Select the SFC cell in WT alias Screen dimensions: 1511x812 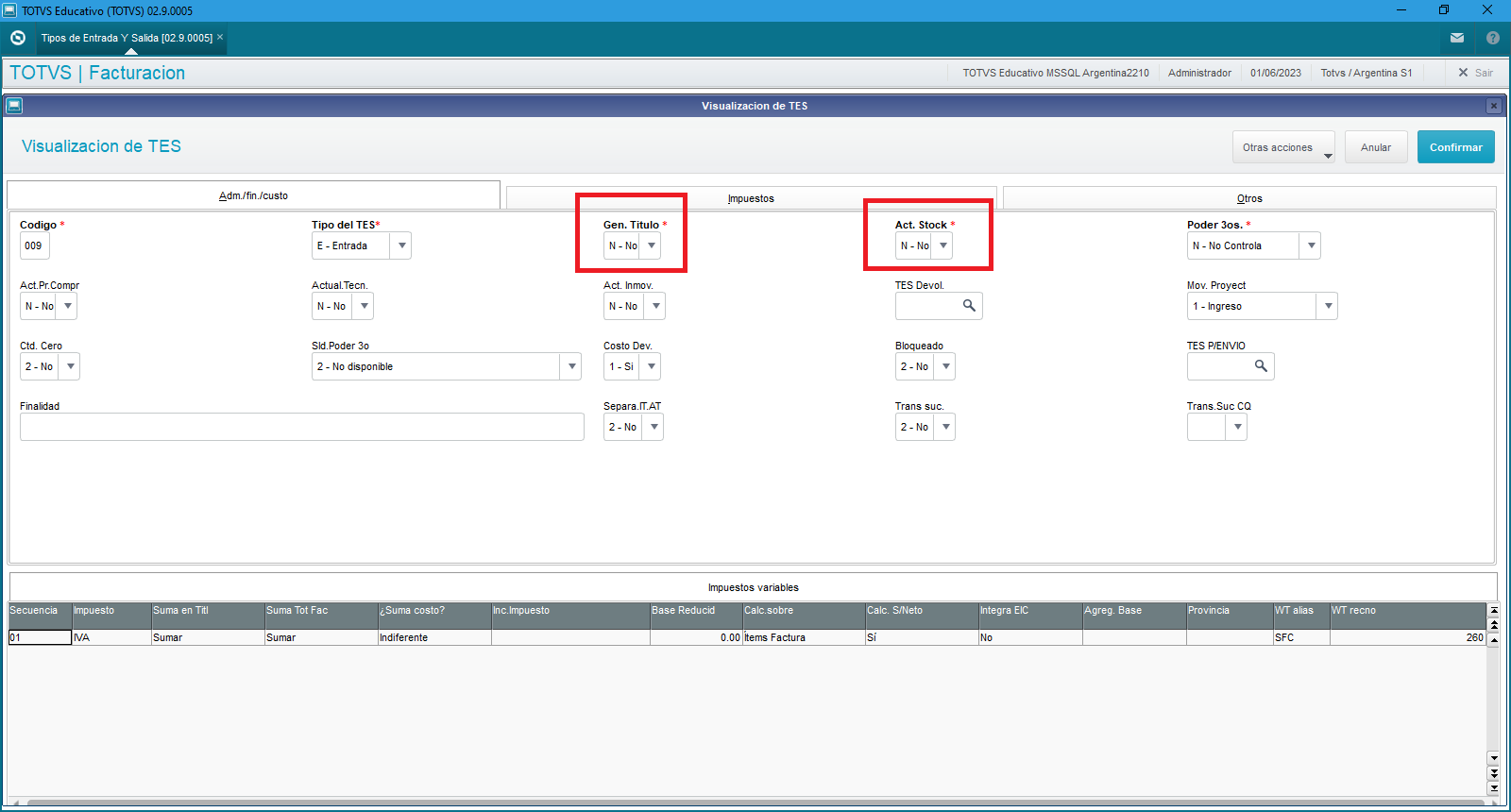click(x=1302, y=637)
